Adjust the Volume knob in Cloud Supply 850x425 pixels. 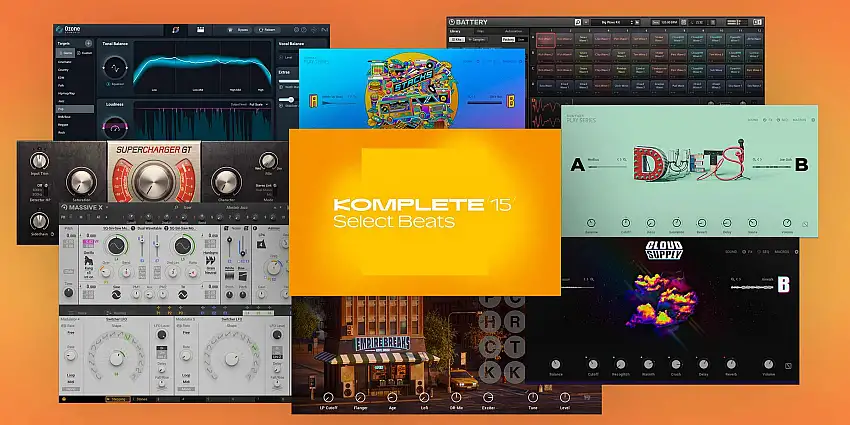pos(769,364)
